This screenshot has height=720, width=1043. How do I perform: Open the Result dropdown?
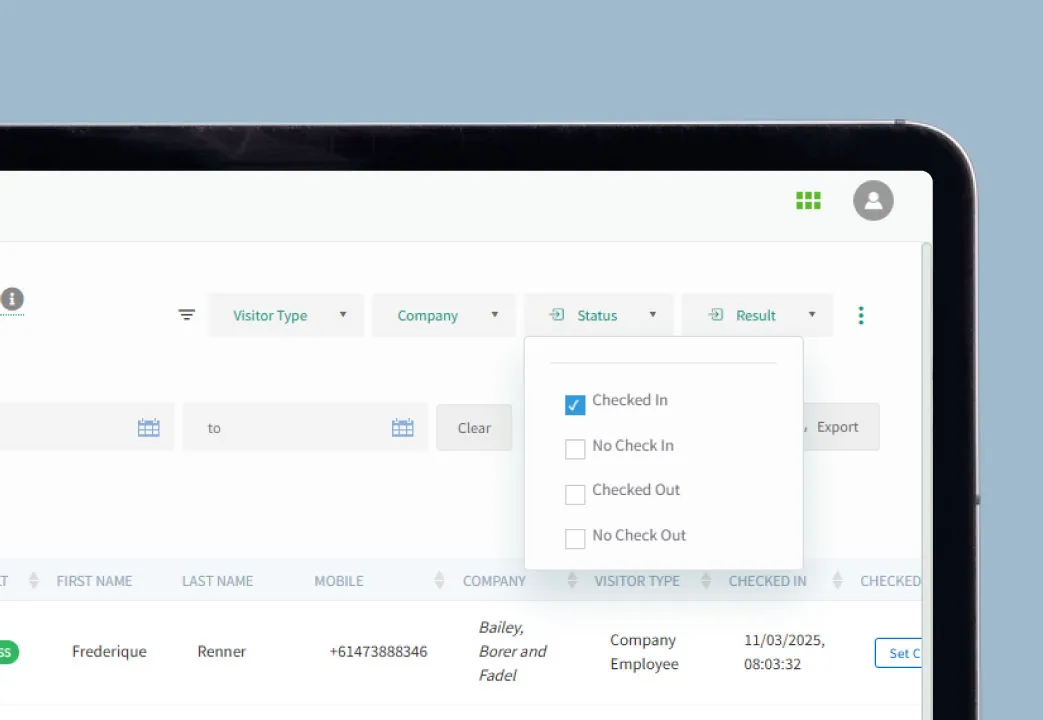click(x=756, y=315)
